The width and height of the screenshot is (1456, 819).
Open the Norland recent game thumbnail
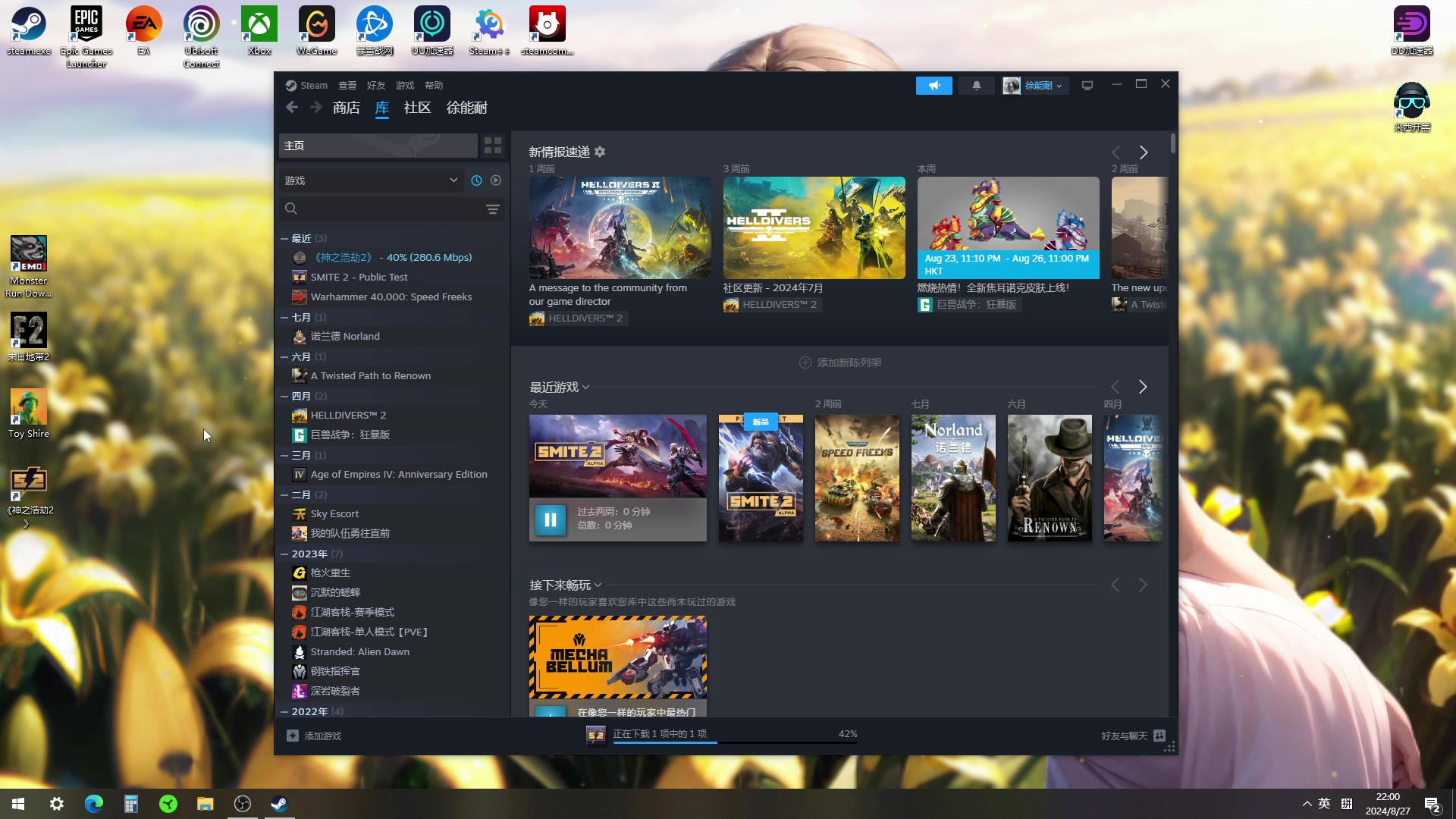coord(953,478)
